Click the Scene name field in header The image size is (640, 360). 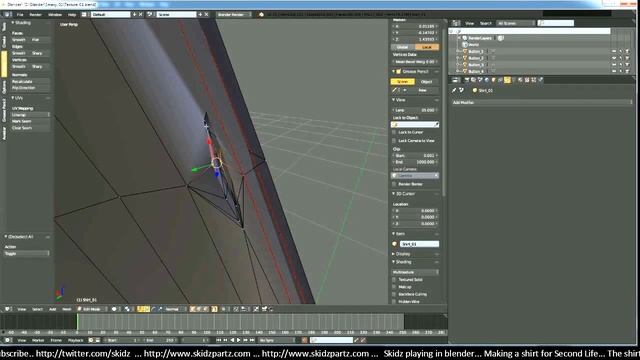176,15
